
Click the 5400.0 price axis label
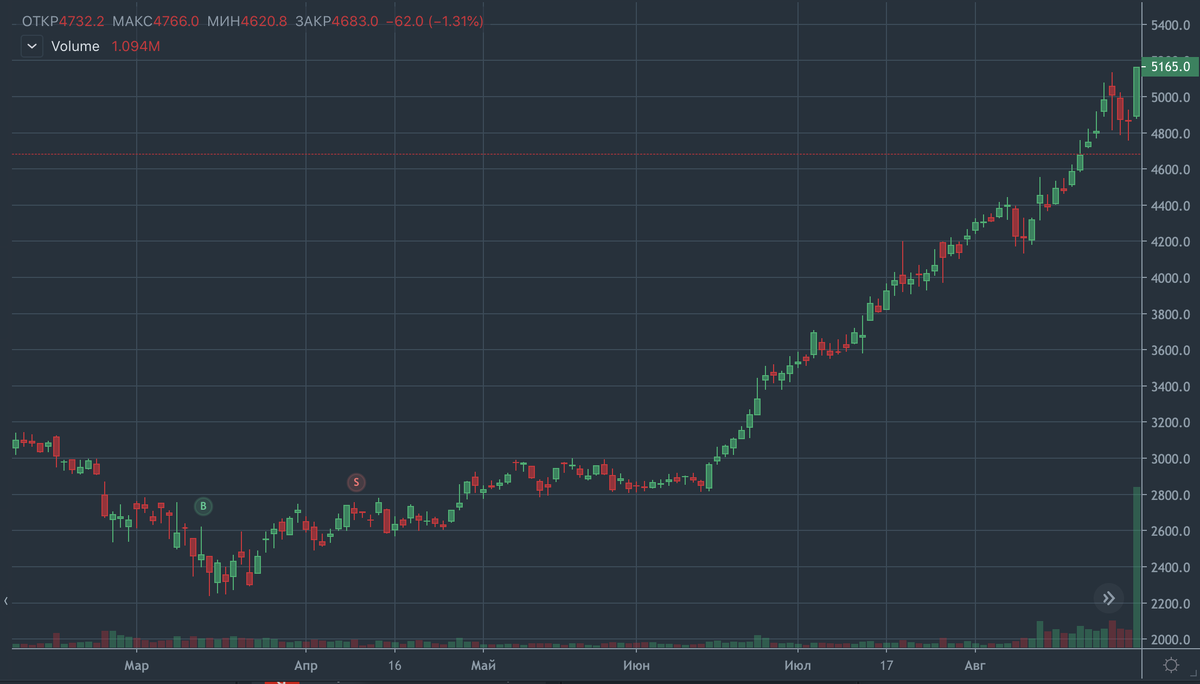tap(1170, 25)
